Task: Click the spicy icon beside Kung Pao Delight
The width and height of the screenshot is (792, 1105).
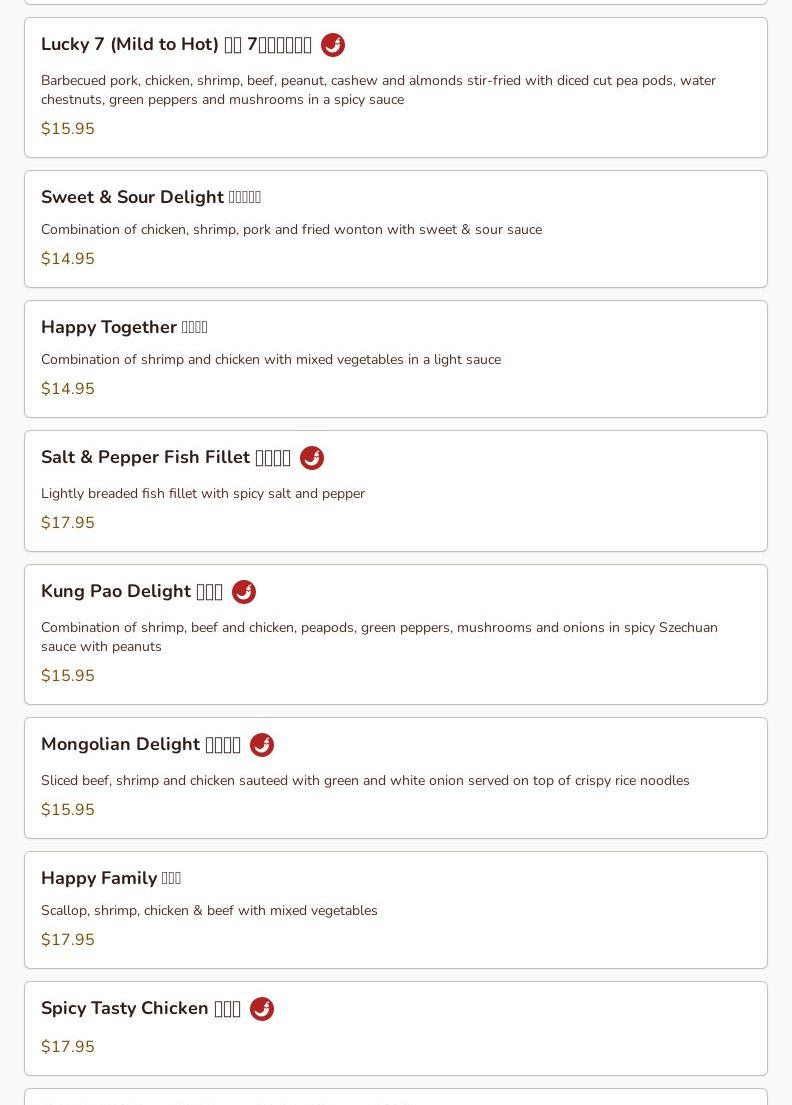Action: 244,592
